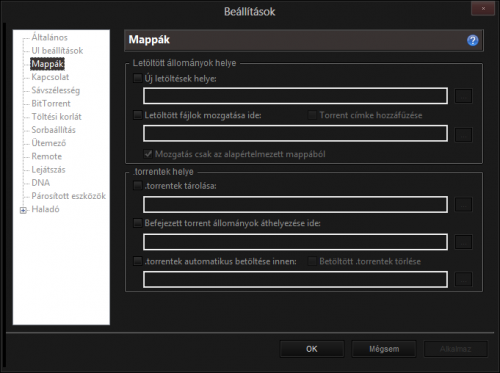Screen dimensions: 500x373
Task: Select DNA in the settings tree
Action: click(40, 183)
